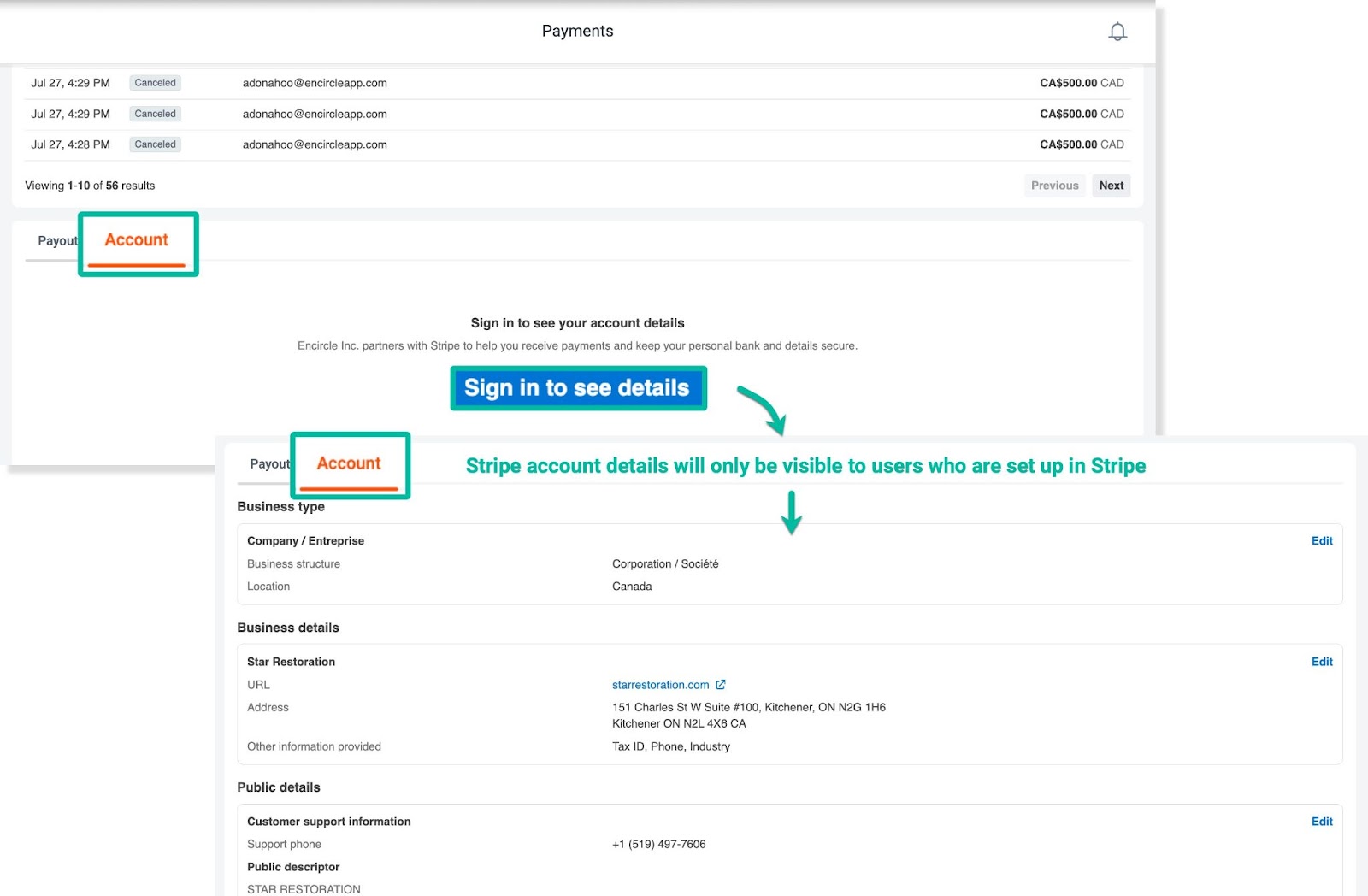Edit the Company / Entreprise business type
This screenshot has width=1368, height=896.
[x=1321, y=541]
